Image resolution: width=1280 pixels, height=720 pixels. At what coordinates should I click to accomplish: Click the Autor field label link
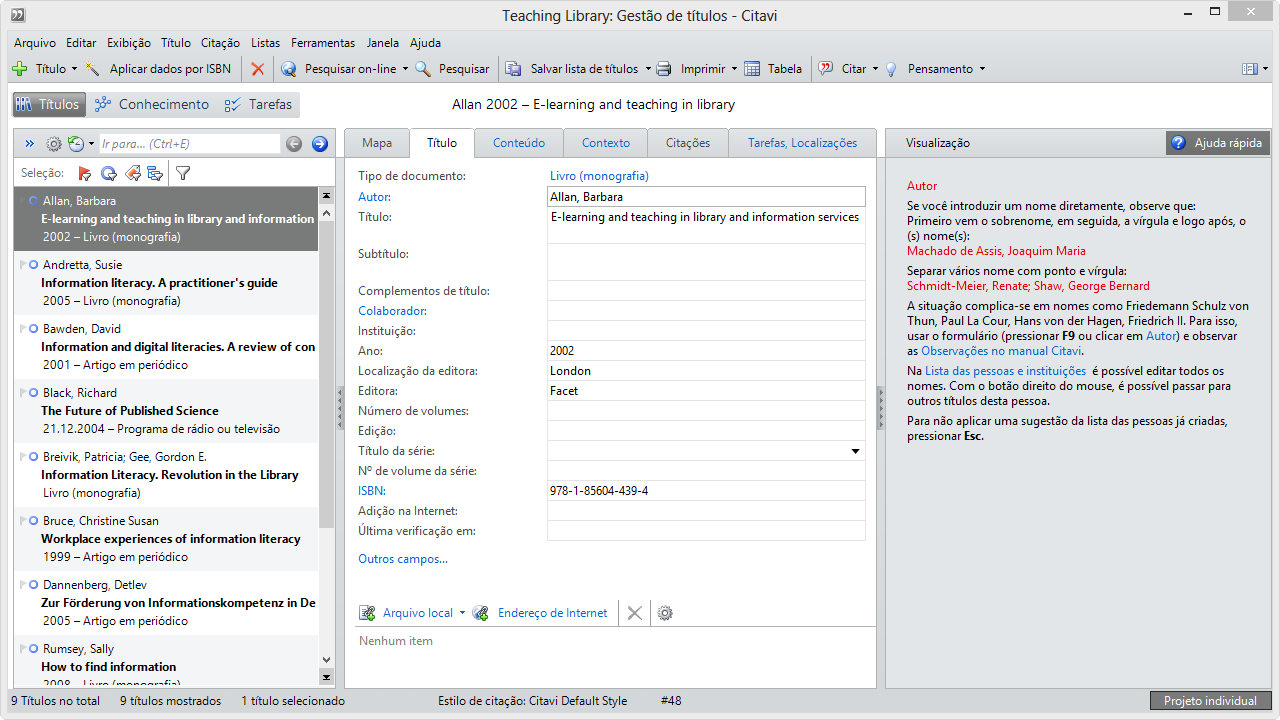pos(375,197)
